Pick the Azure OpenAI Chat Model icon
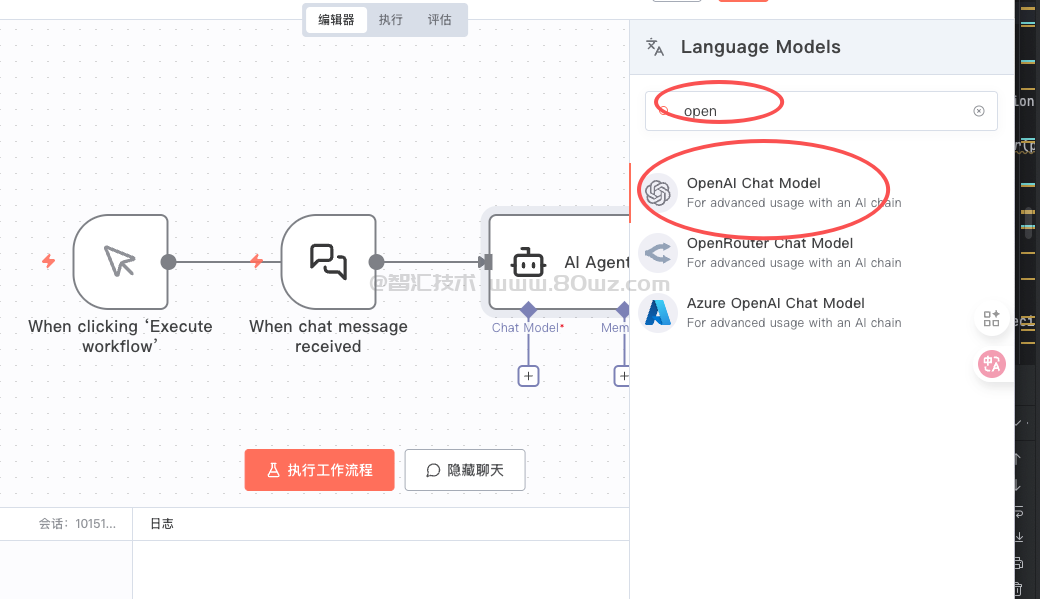The height and width of the screenshot is (599, 1040). pos(657,313)
